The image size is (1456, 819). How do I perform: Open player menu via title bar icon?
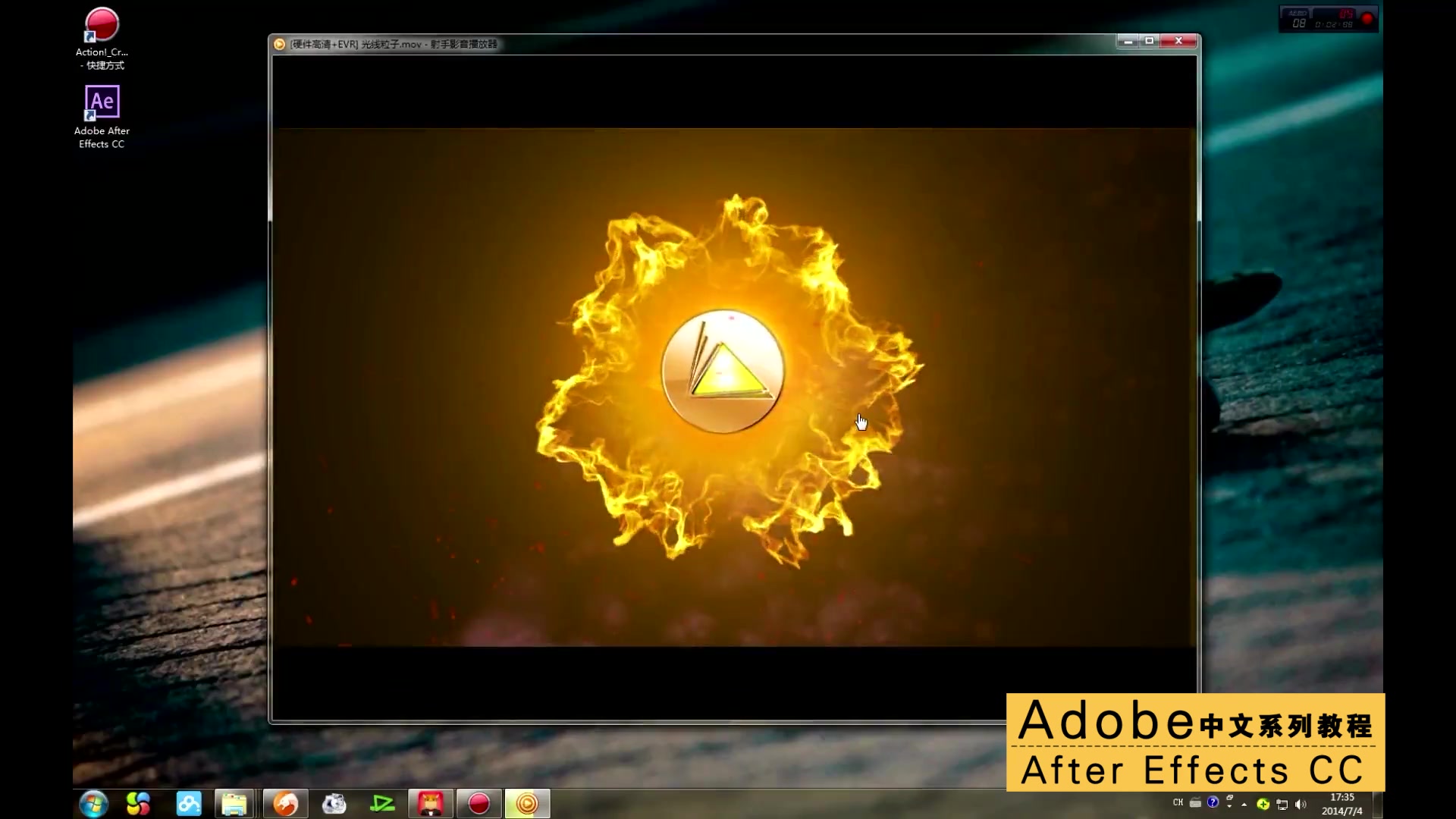tap(280, 44)
